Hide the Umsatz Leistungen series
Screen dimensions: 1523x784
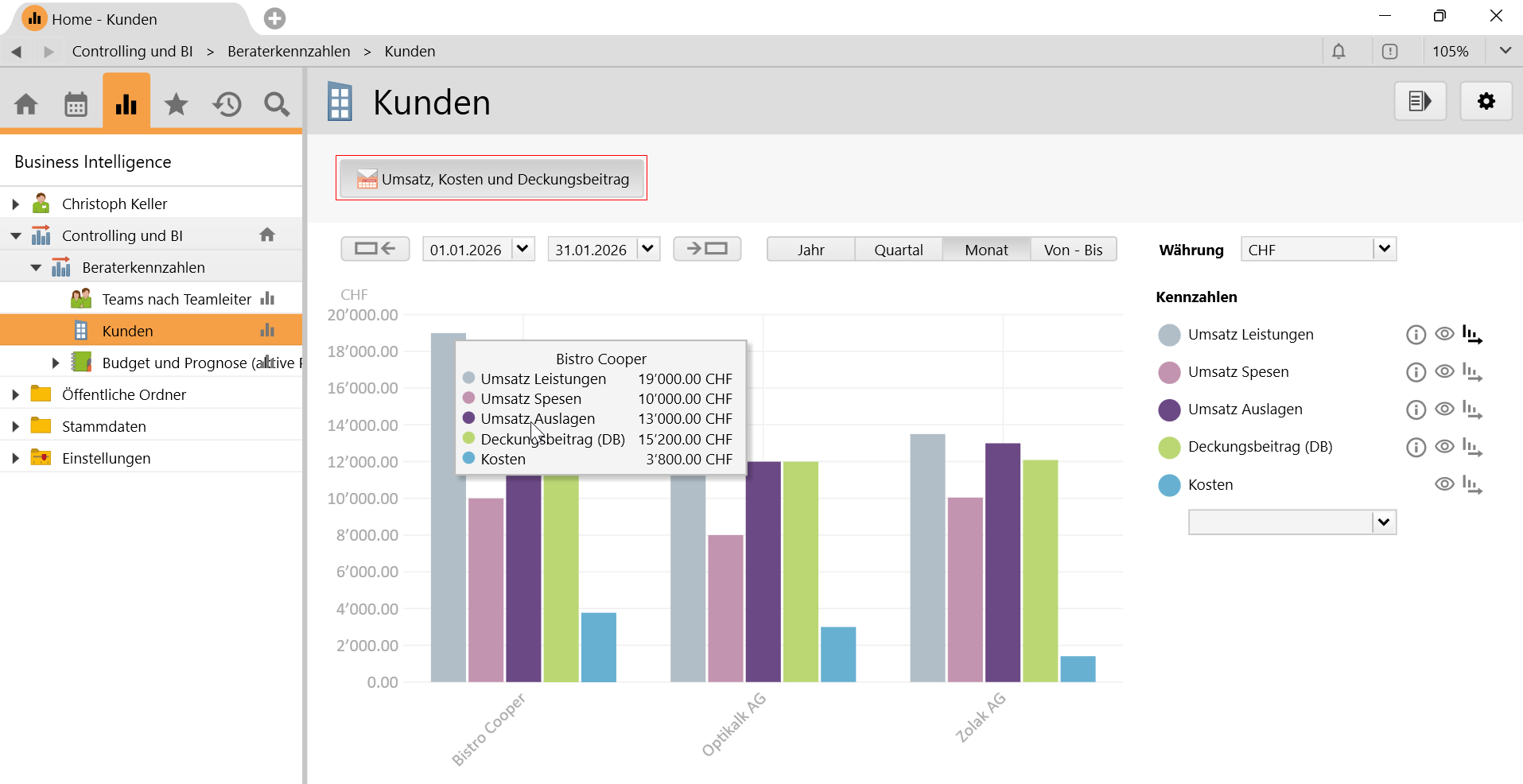[1444, 334]
